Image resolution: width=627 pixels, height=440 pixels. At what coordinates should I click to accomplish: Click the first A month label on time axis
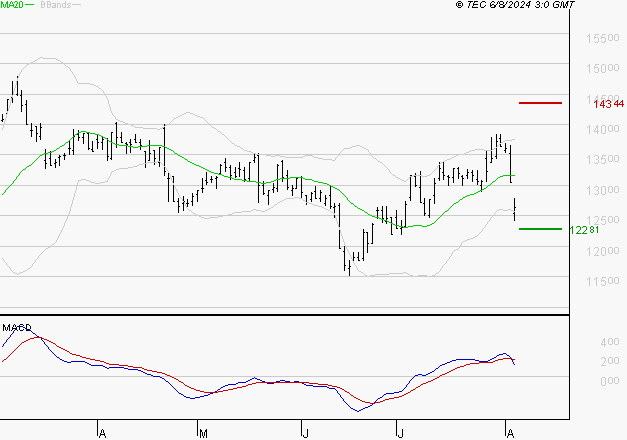tap(102, 434)
